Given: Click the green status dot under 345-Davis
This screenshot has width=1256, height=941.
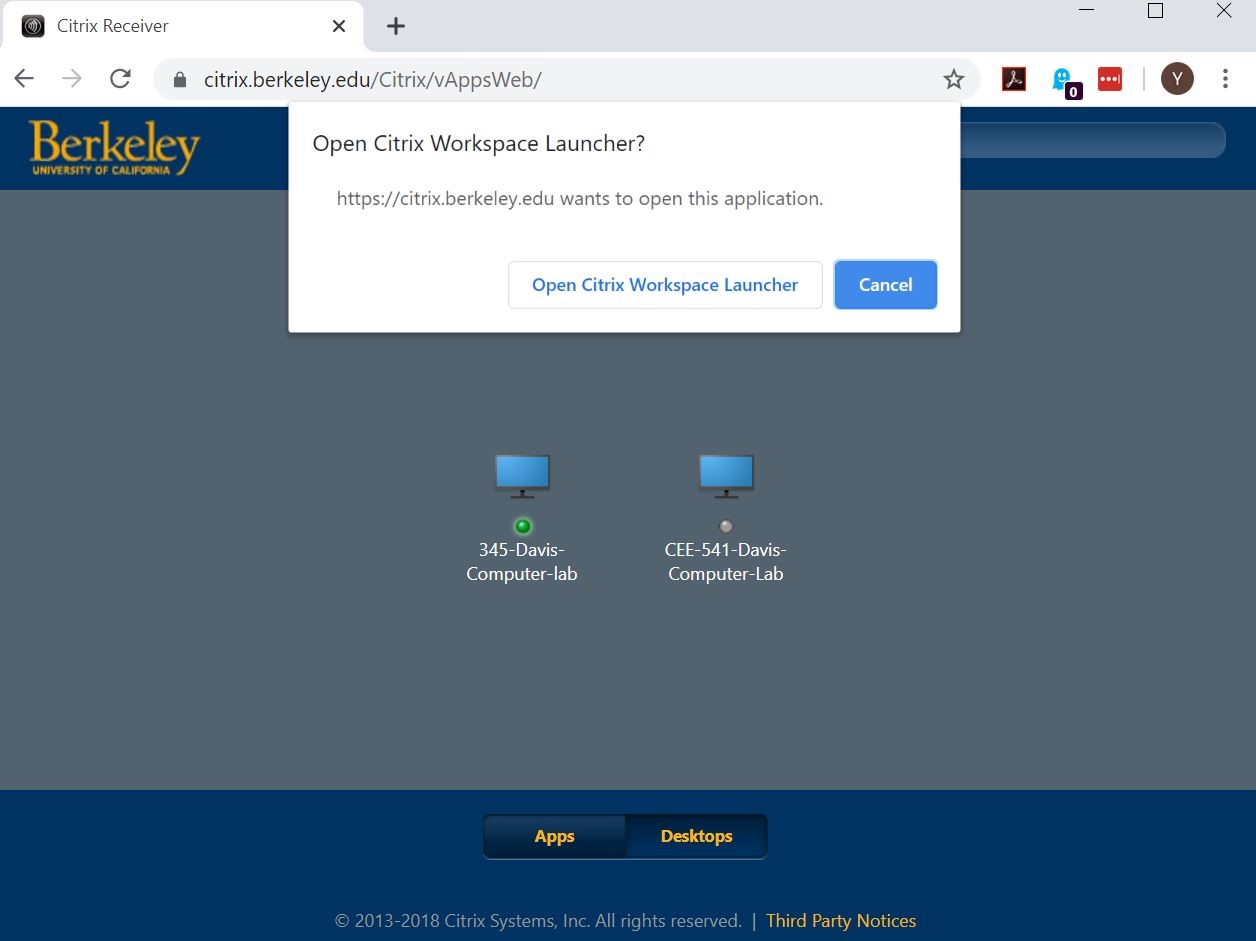Looking at the screenshot, I should click(x=522, y=526).
